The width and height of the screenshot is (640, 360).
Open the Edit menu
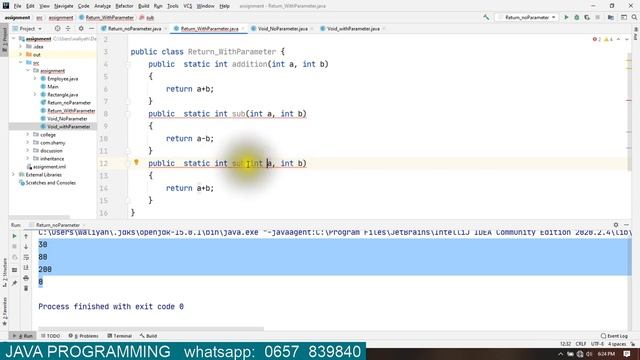click(x=31, y=6)
